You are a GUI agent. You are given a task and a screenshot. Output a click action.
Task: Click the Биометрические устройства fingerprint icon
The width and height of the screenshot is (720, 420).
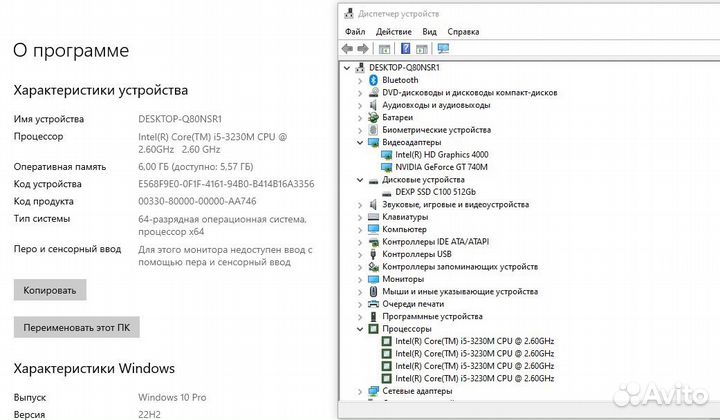pyautogui.click(x=373, y=130)
